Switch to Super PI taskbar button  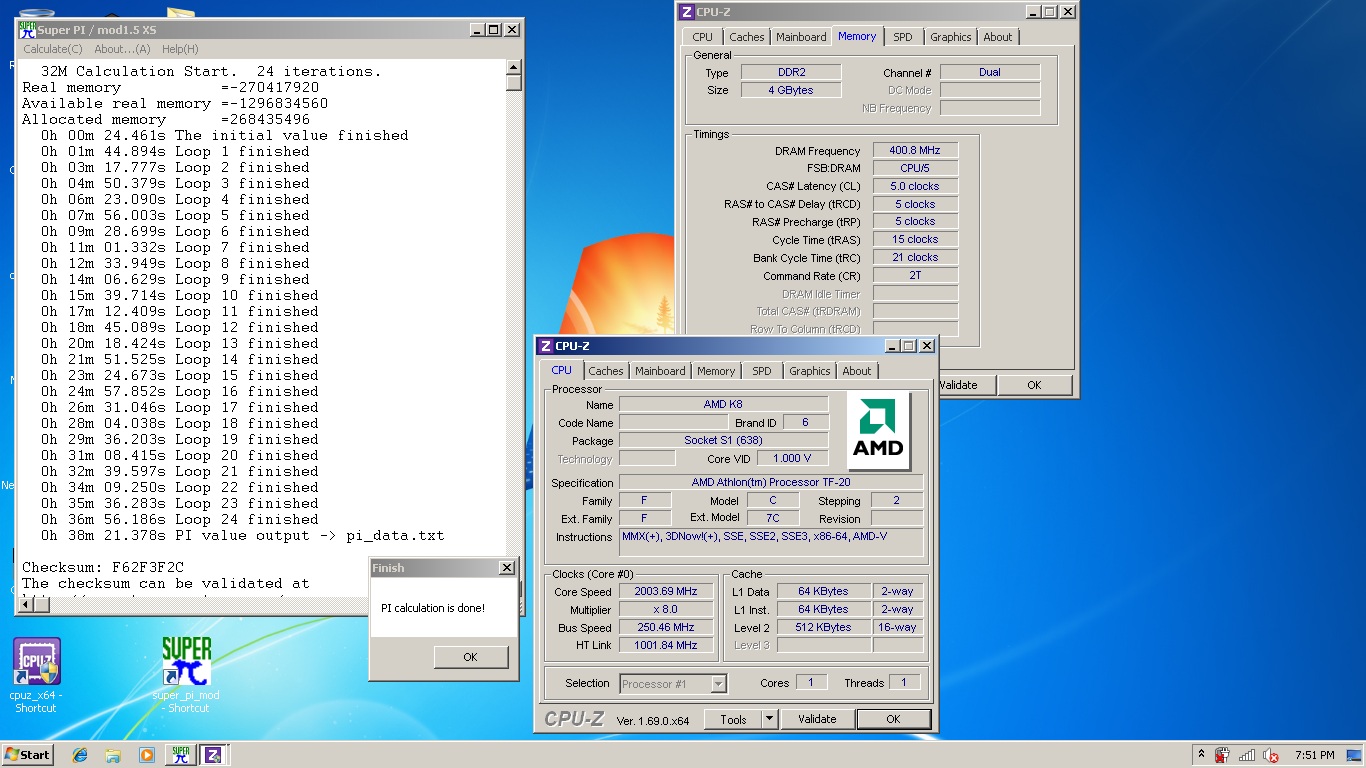click(181, 755)
